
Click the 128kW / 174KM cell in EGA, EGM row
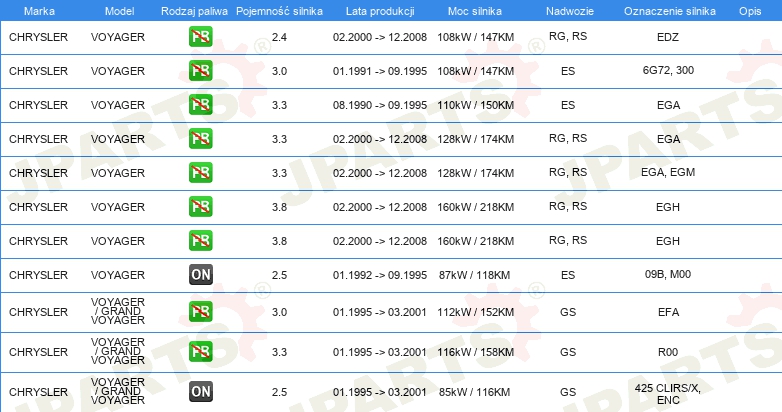[x=475, y=173]
